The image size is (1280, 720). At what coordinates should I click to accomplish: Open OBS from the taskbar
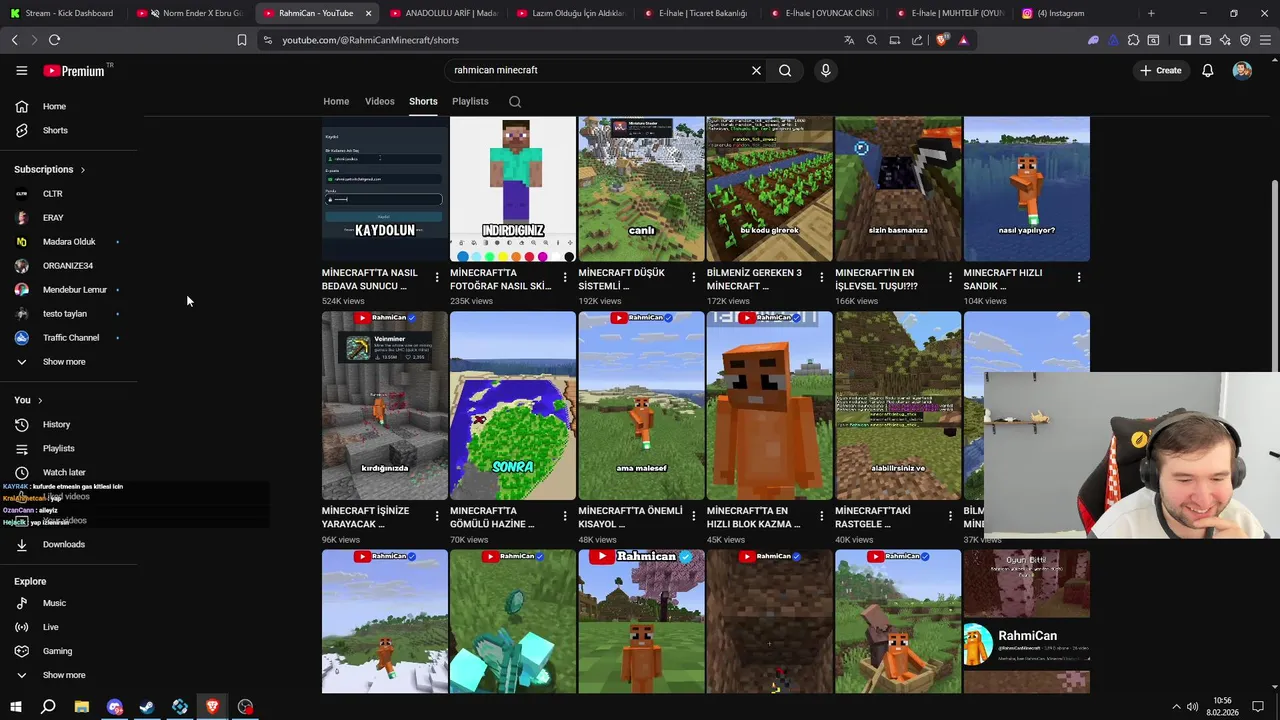[245, 707]
